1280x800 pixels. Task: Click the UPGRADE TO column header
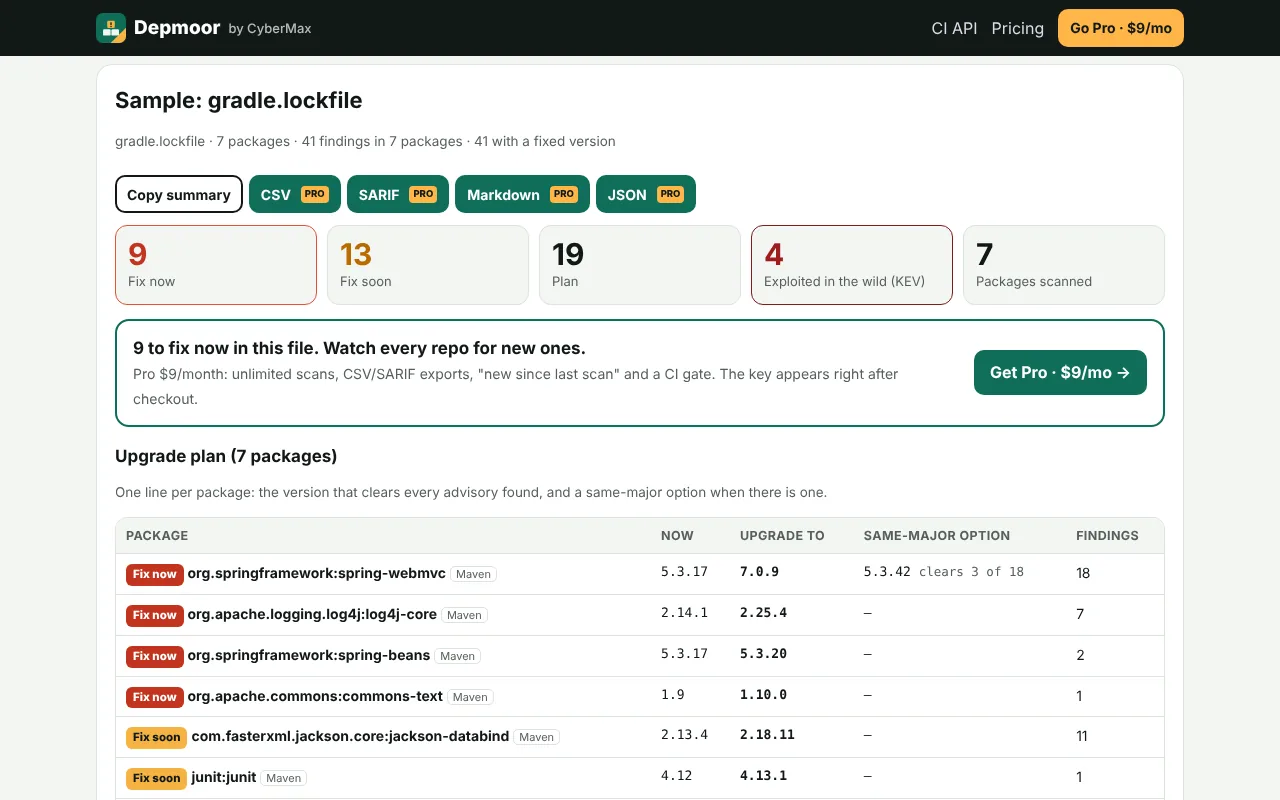click(x=782, y=536)
